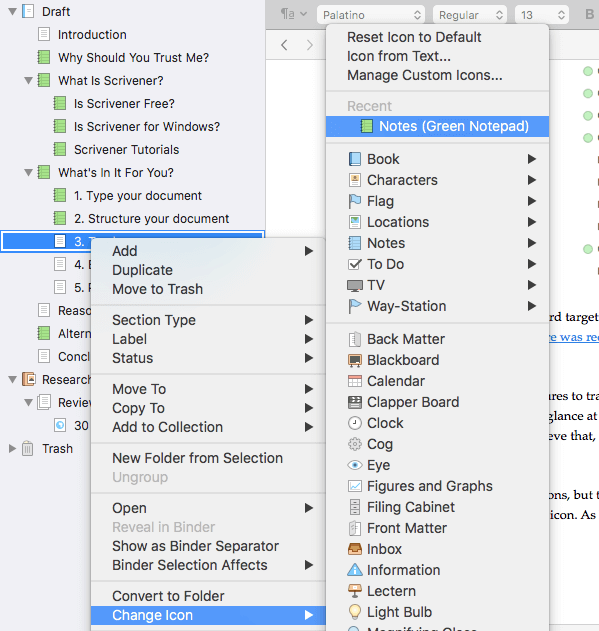Screen dimensions: 599x631
Task: Open the paragraph style preset dropdown
Action: [x=294, y=14]
